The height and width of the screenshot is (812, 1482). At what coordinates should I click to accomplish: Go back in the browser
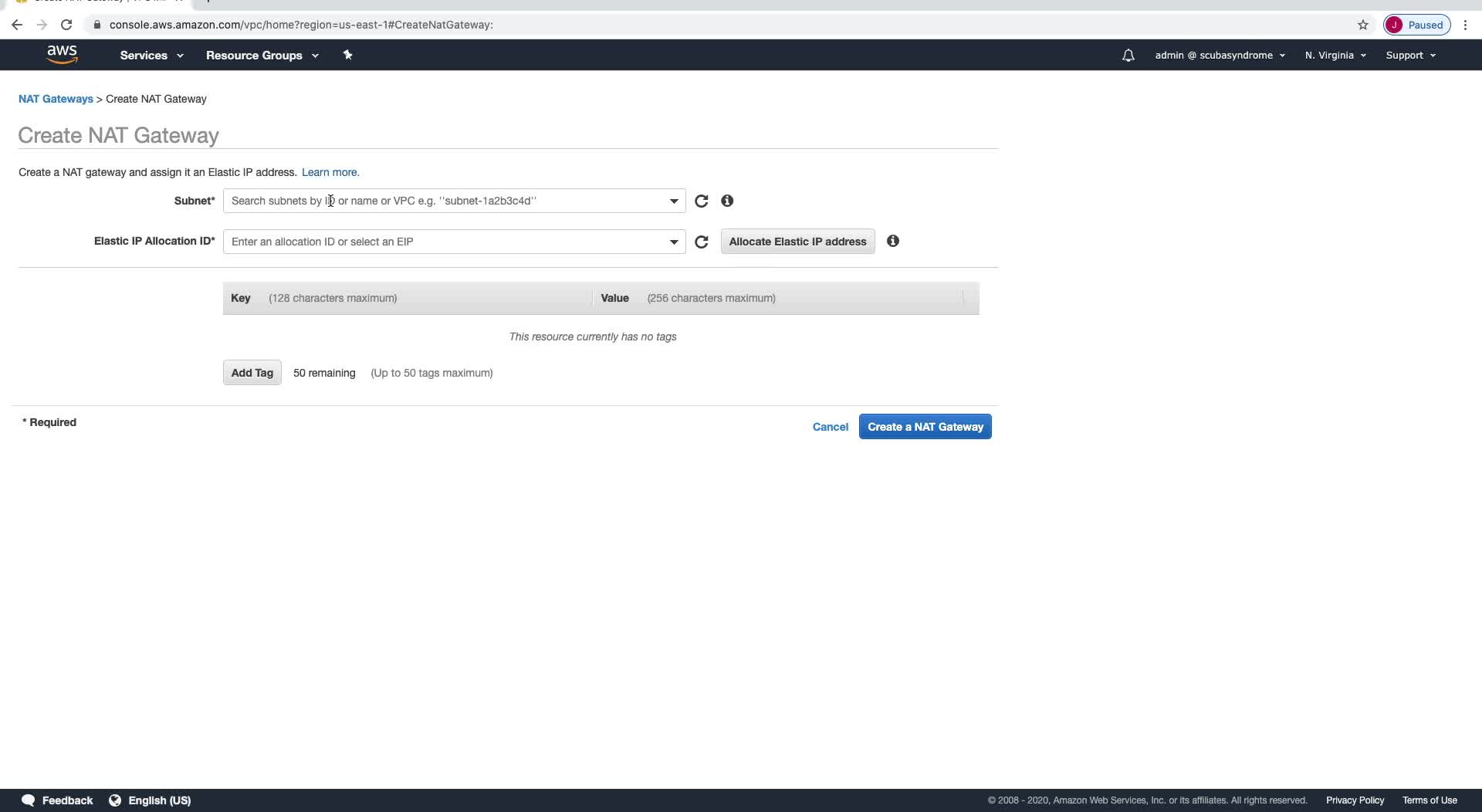pos(17,25)
